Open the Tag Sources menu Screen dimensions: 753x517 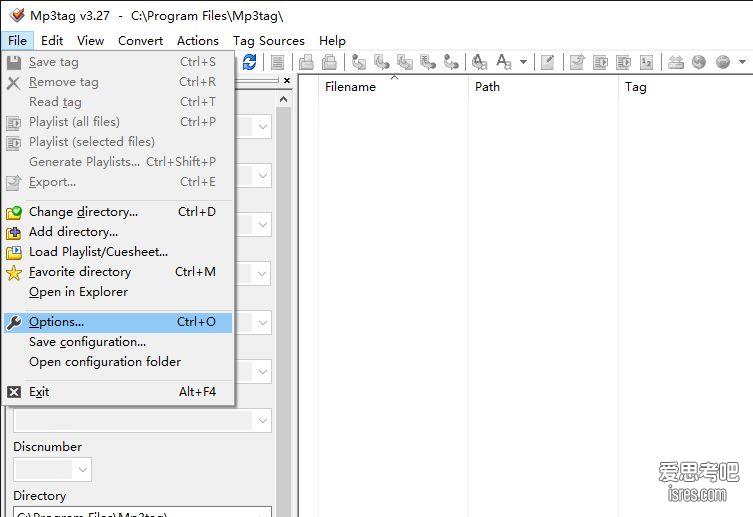(268, 41)
